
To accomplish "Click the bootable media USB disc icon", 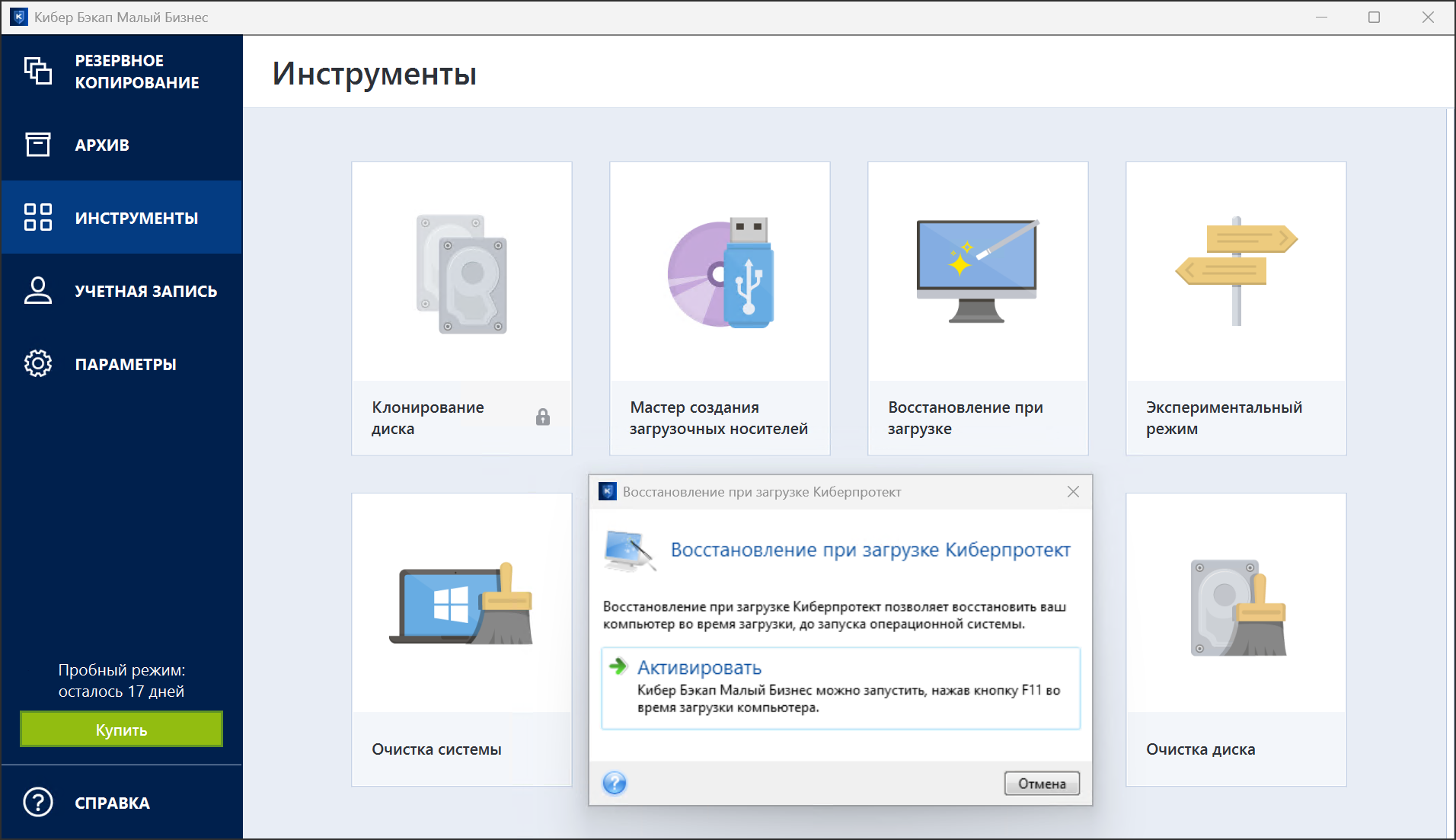I will (720, 273).
